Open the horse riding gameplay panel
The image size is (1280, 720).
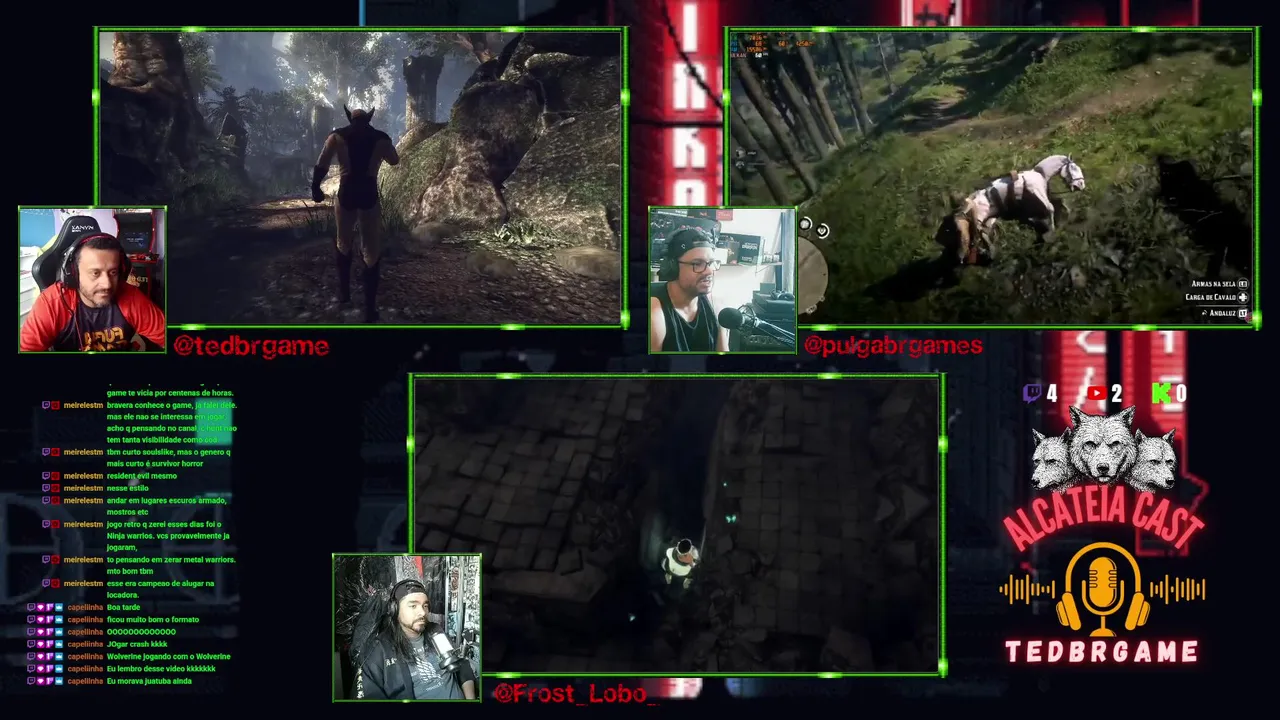(x=991, y=178)
